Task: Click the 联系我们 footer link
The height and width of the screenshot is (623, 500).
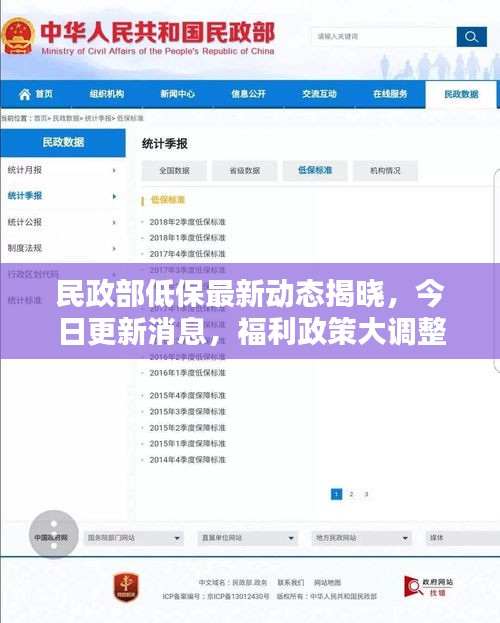Action: (x=291, y=582)
